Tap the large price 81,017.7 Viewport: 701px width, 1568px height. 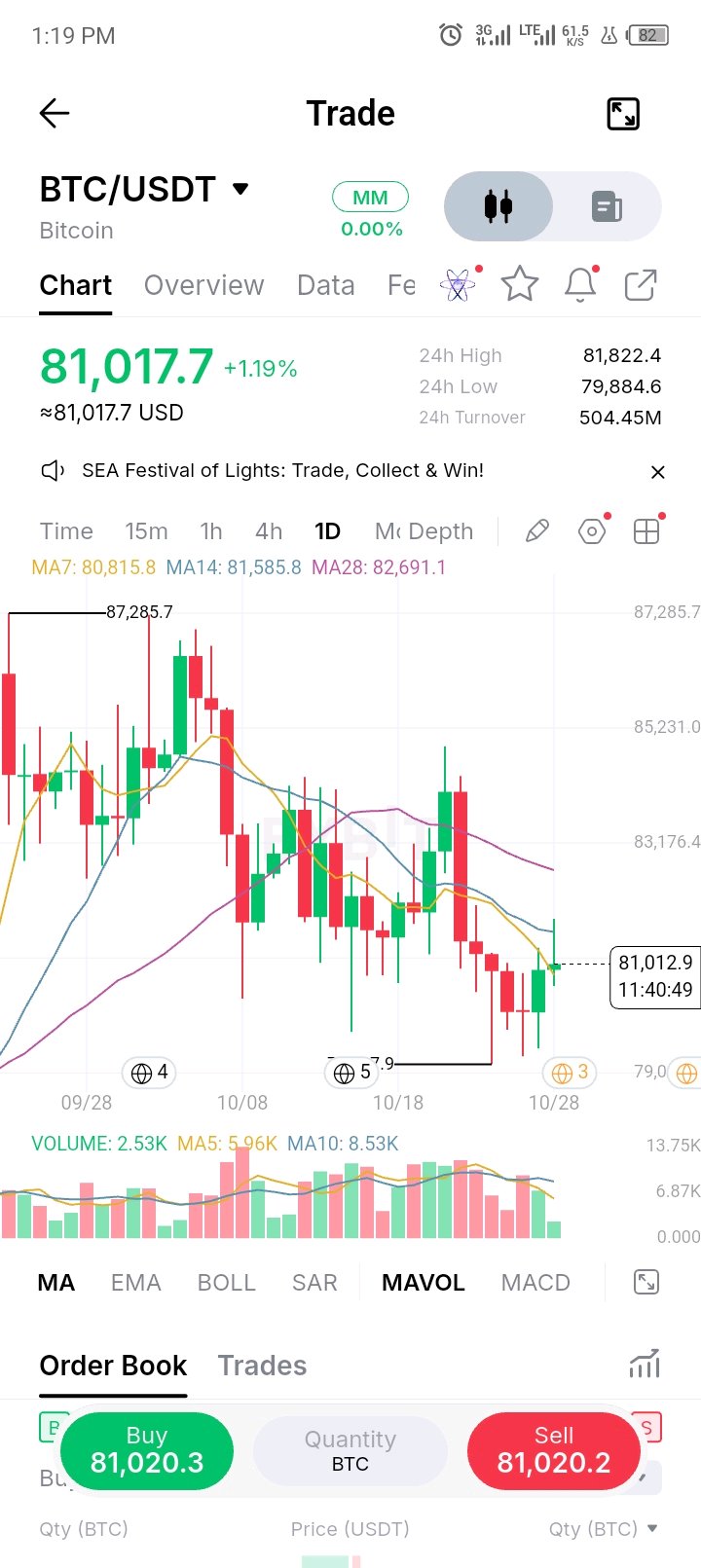pos(127,367)
